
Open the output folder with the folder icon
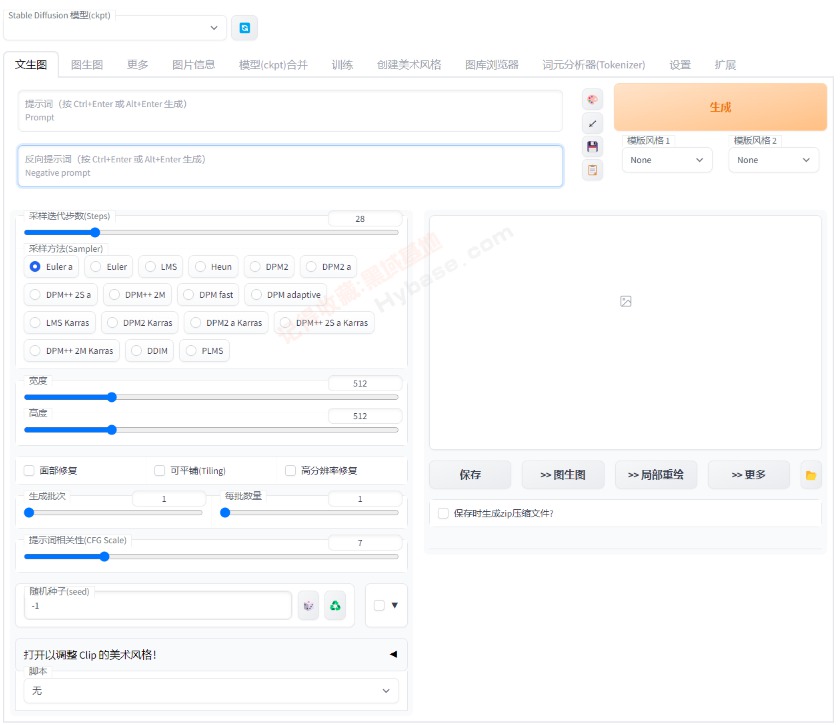coord(810,475)
